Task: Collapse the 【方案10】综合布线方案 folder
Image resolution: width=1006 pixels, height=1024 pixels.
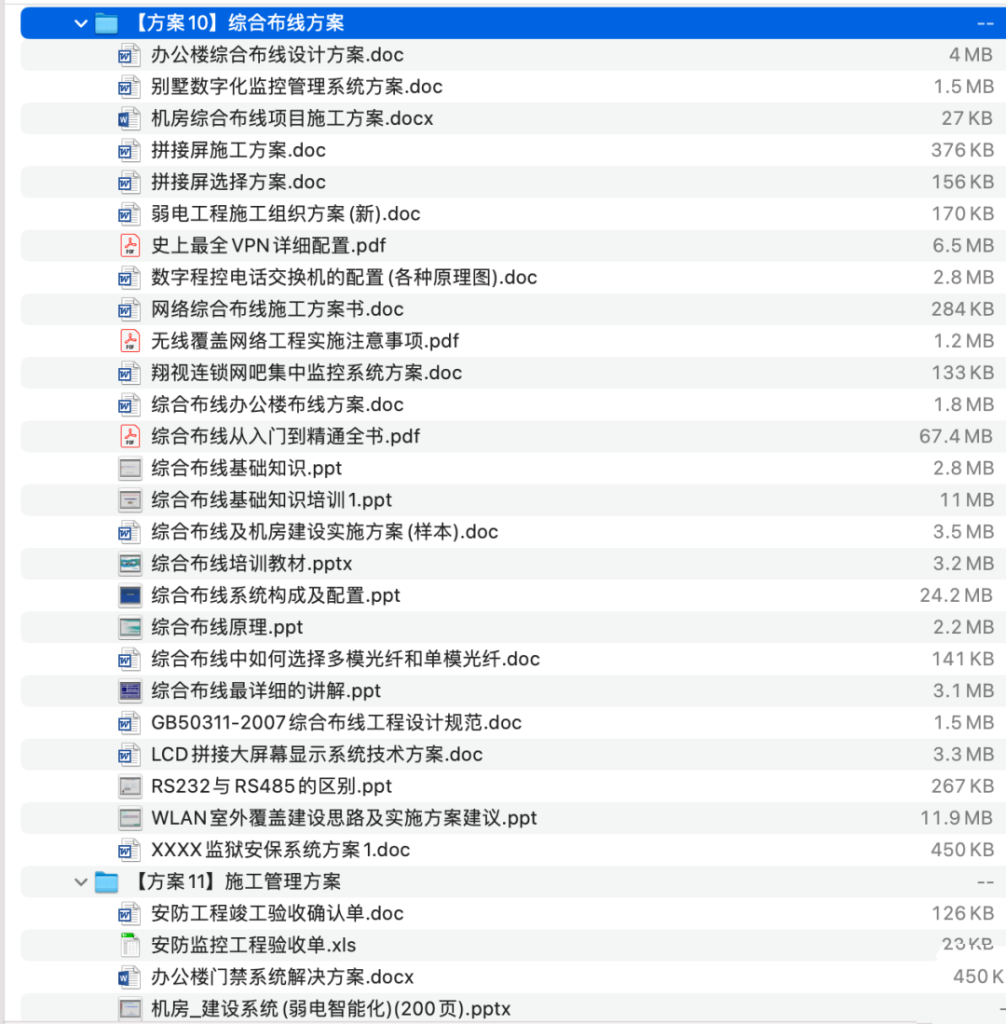Action: (x=80, y=22)
